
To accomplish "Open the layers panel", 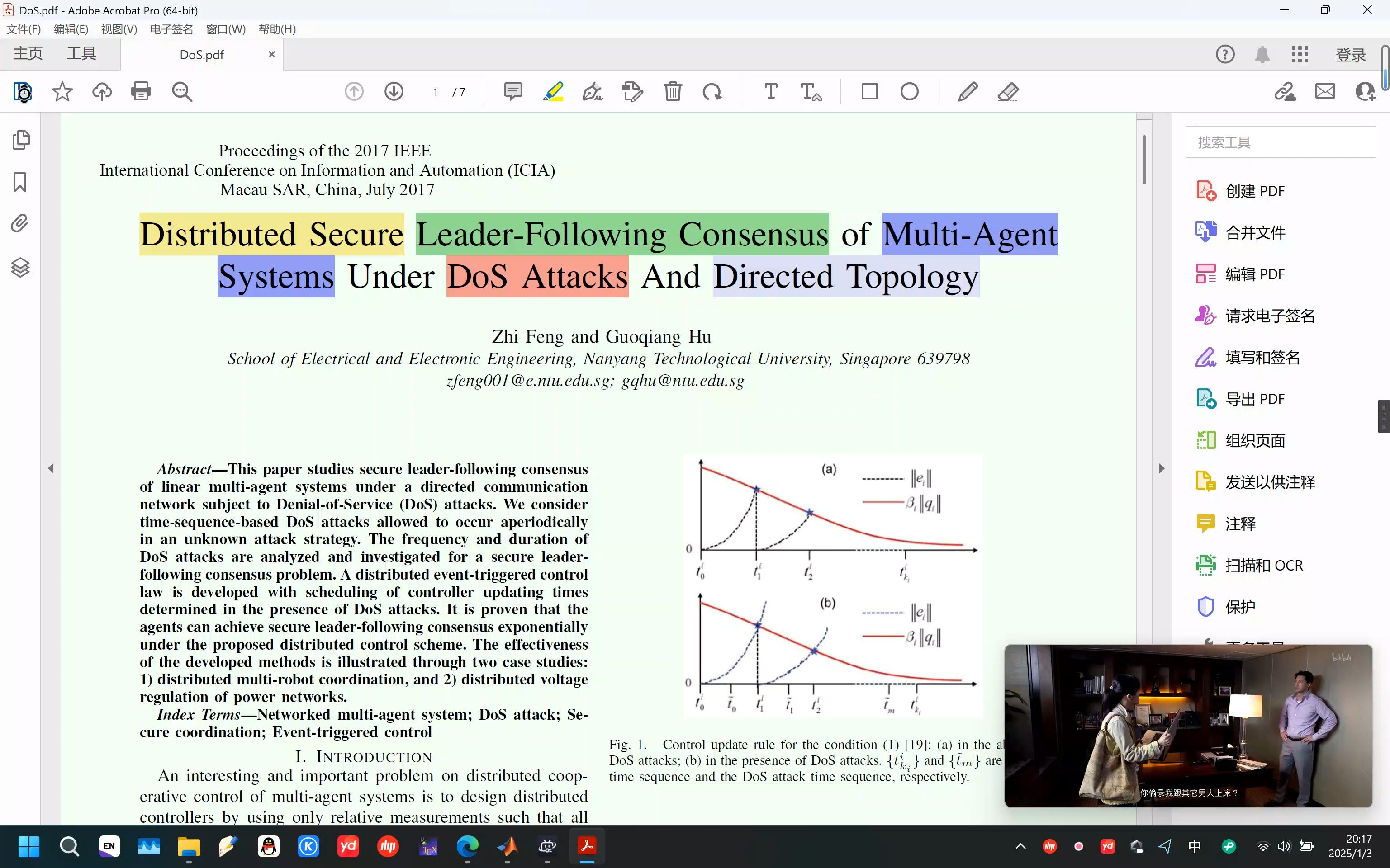I will tap(20, 267).
